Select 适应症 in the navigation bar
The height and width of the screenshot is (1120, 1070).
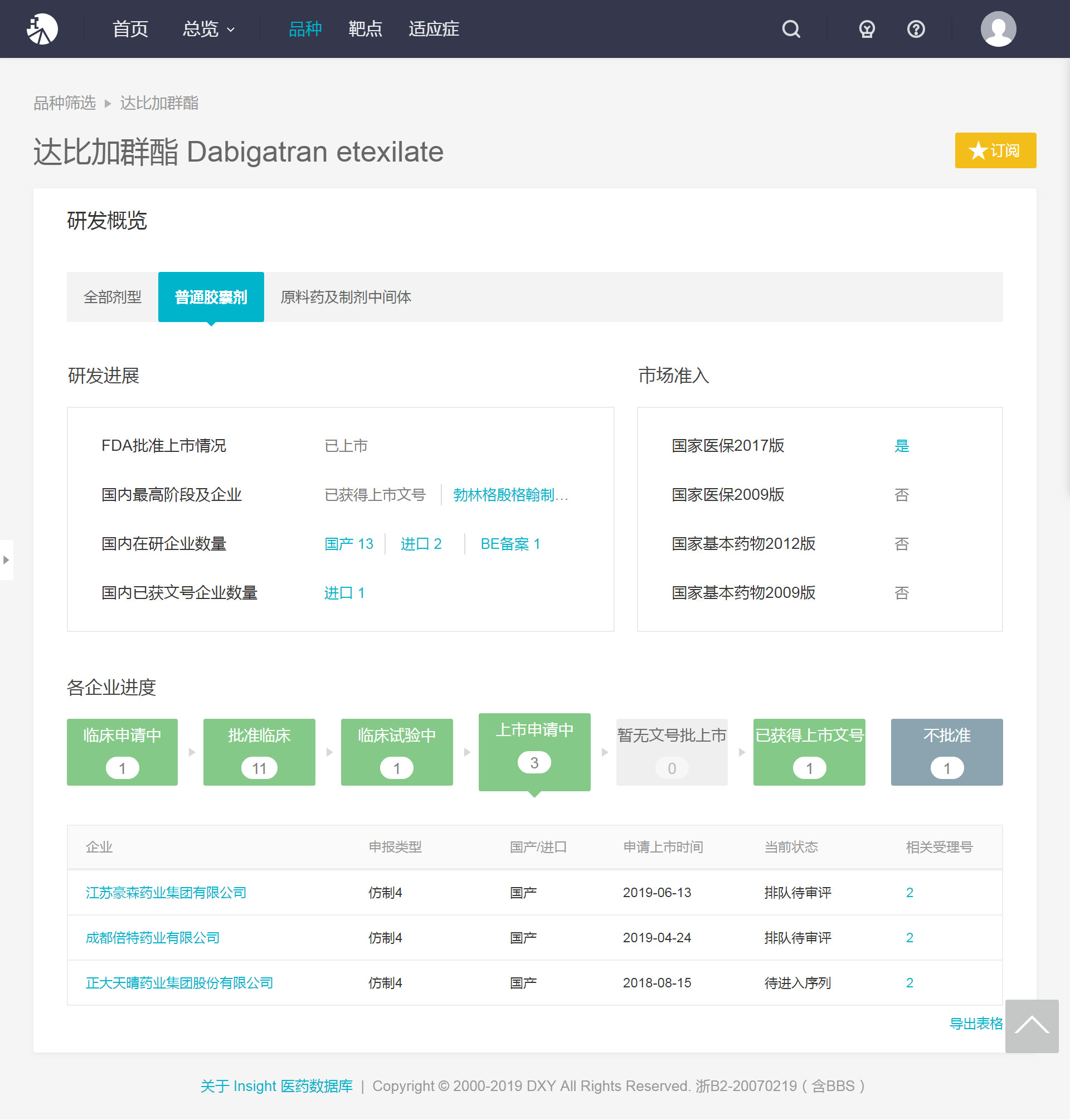coord(434,29)
